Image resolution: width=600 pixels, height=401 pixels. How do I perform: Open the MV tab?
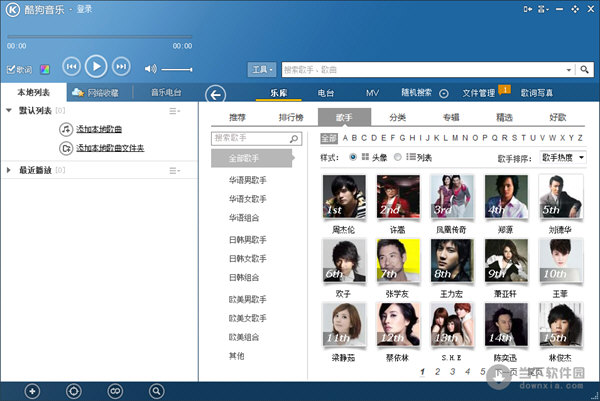[372, 93]
